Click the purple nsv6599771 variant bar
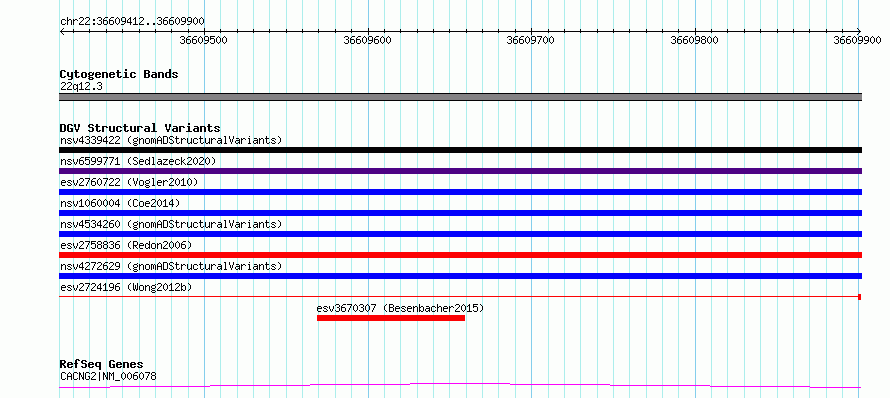This screenshot has height=398, width=890. click(x=460, y=171)
